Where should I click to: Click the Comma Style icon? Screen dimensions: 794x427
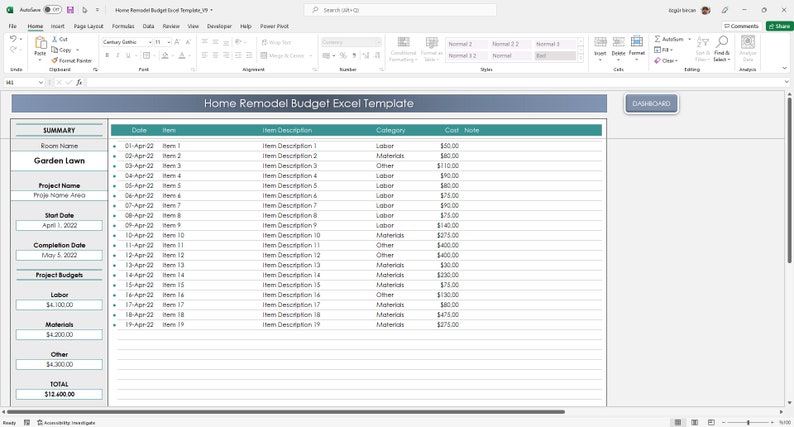354,55
